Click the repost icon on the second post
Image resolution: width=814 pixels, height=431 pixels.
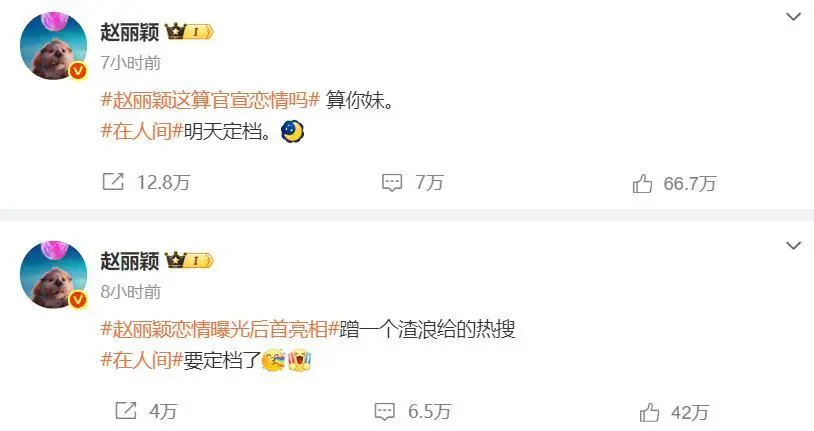126,411
